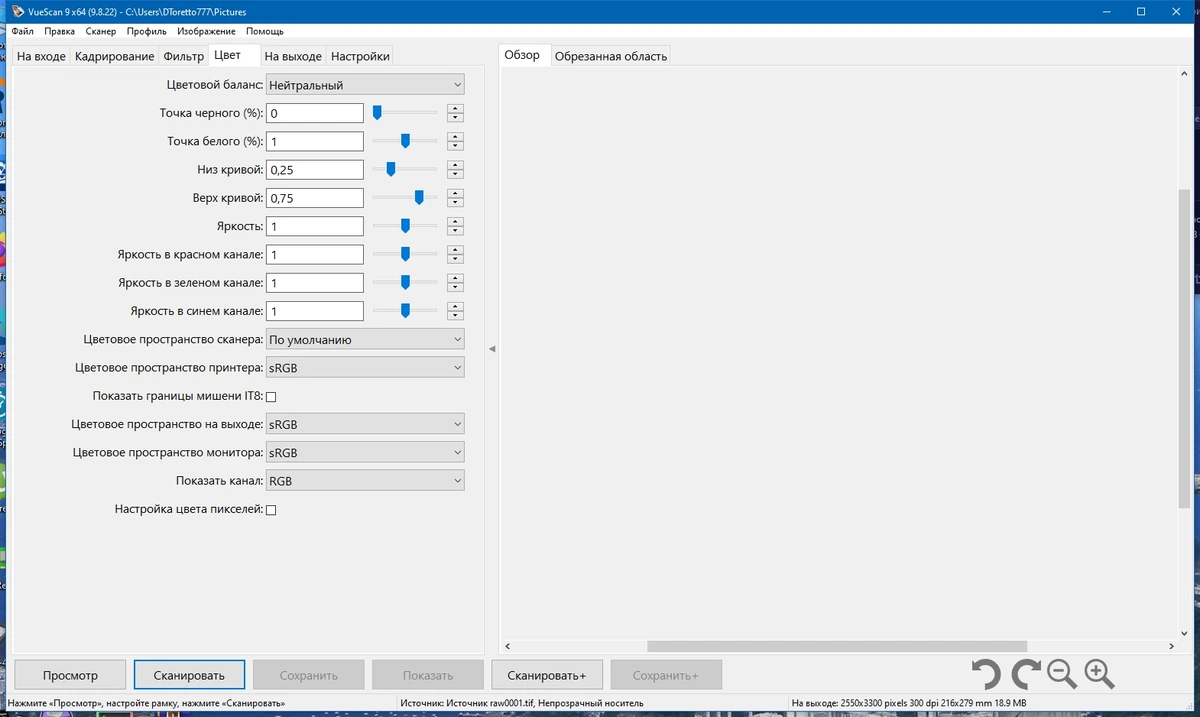Screen dimensions: 1200x717
Task: Enable Показать границы мишени IT8 checkbox
Action: (271, 397)
